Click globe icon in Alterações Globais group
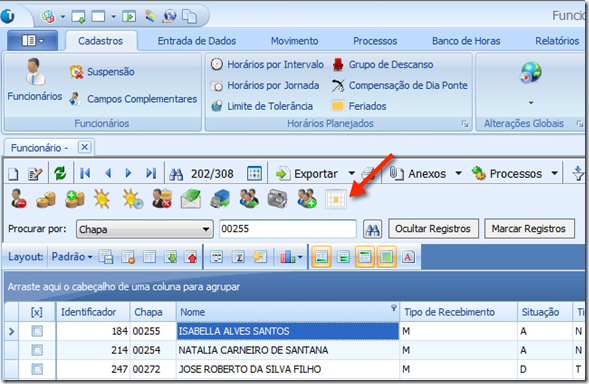 (x=531, y=72)
